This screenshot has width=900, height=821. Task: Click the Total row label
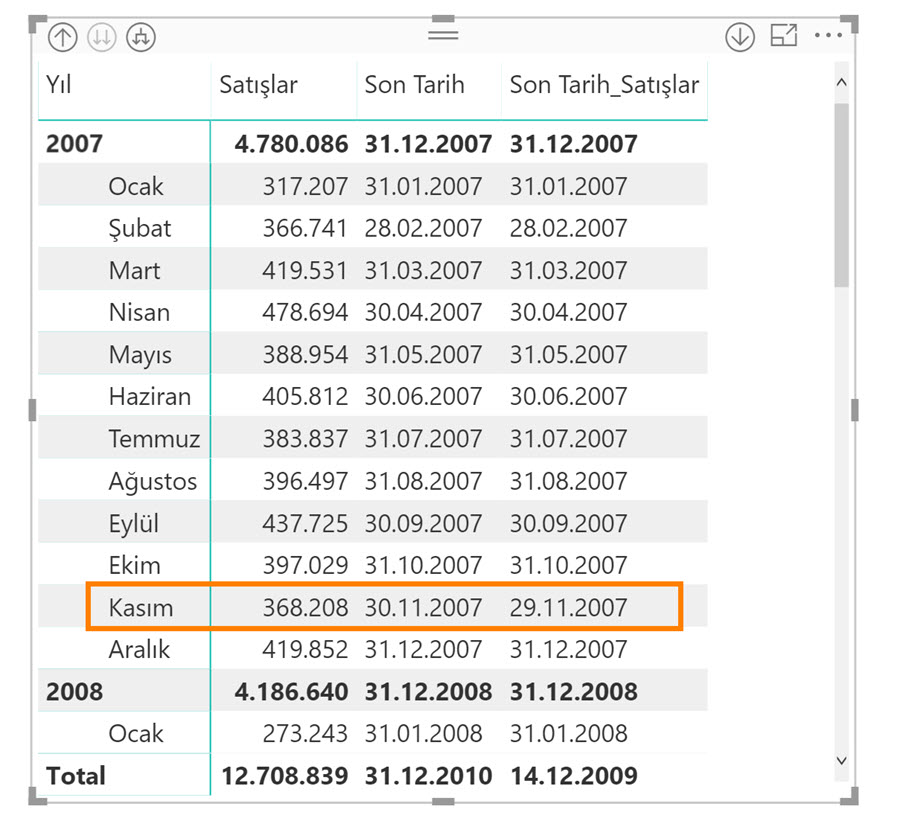click(x=76, y=776)
